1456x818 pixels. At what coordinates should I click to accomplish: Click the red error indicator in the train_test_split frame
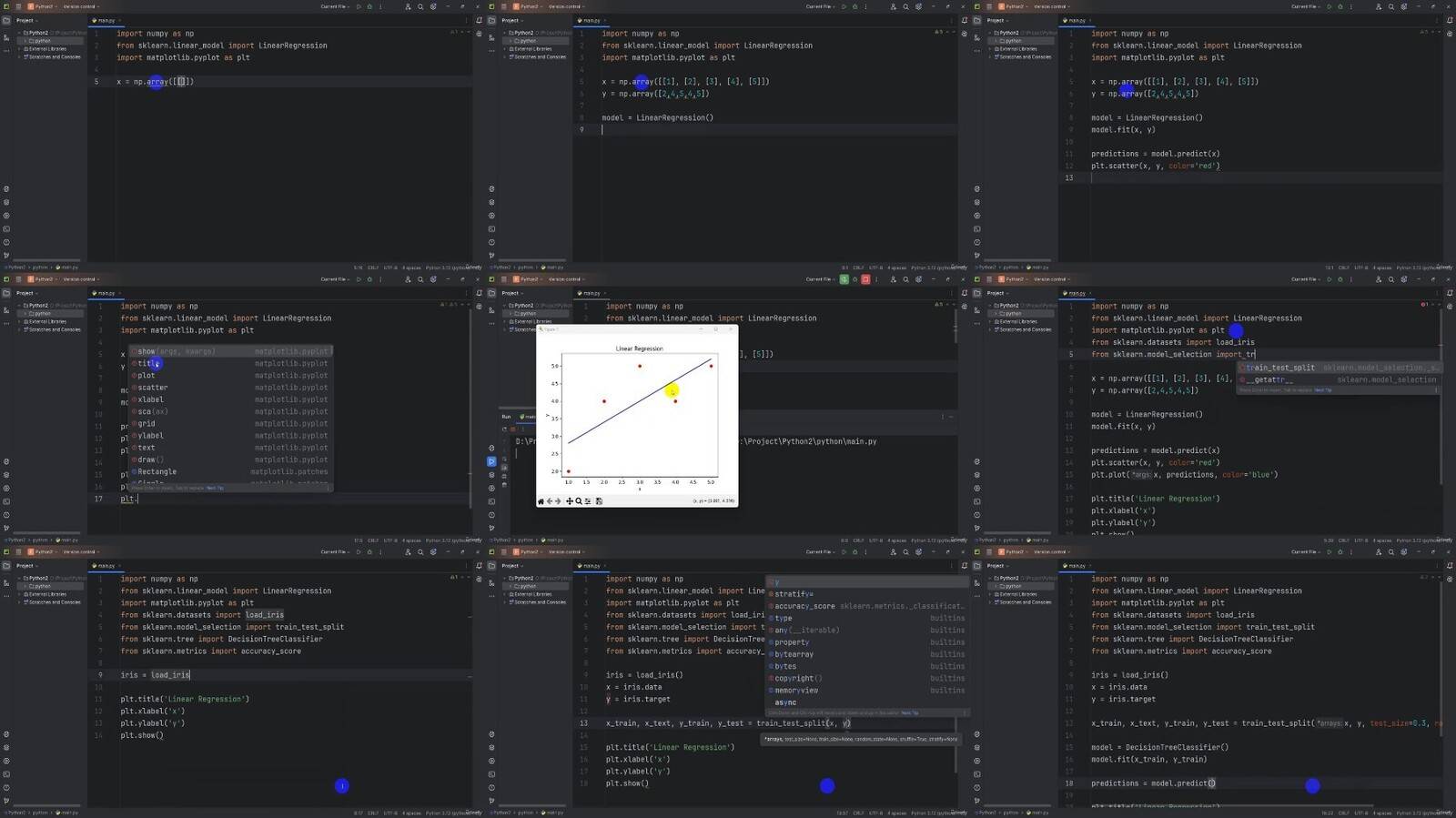(x=1423, y=304)
